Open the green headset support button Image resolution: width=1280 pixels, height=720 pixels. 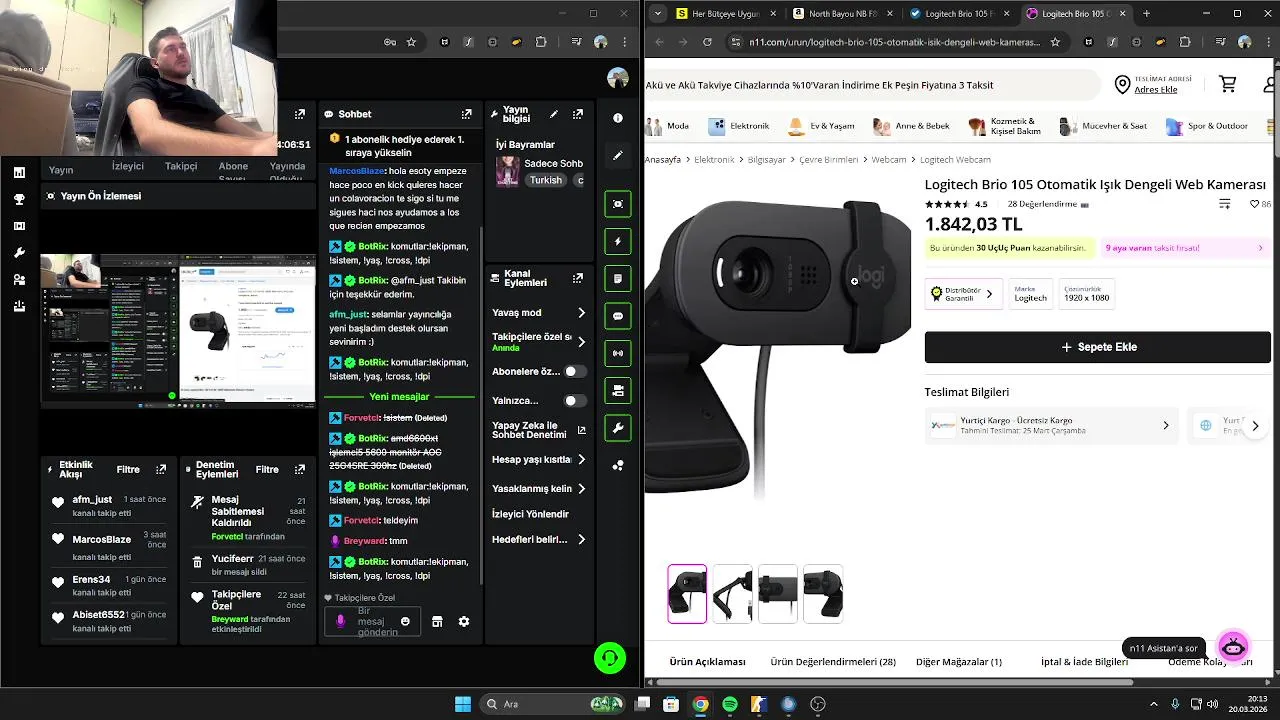[x=610, y=657]
